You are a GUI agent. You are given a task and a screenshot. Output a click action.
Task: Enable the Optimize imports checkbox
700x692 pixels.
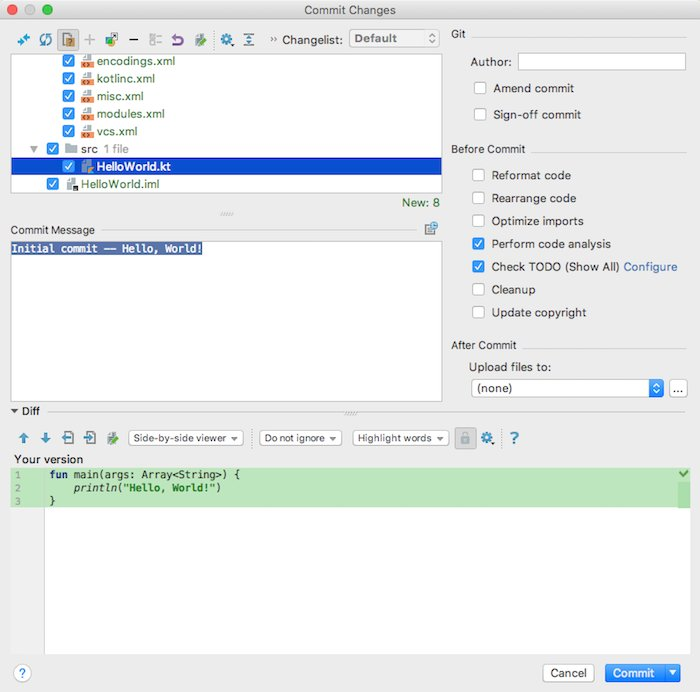[x=478, y=221]
